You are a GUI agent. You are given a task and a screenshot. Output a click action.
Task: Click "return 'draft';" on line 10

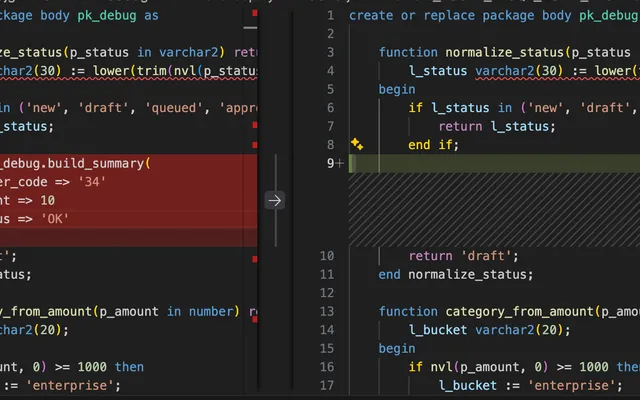pos(463,256)
